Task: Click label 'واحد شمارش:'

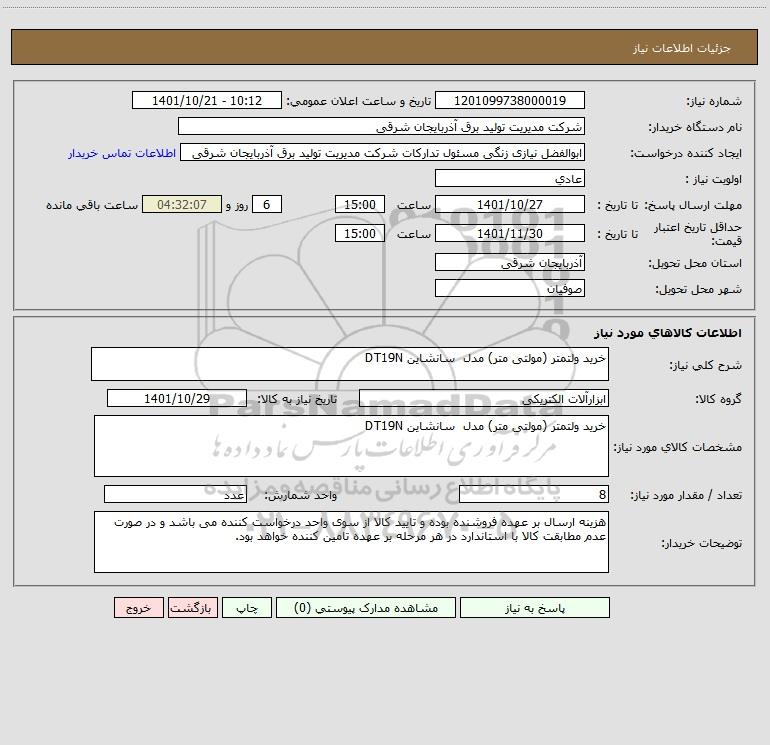Action: tap(301, 496)
